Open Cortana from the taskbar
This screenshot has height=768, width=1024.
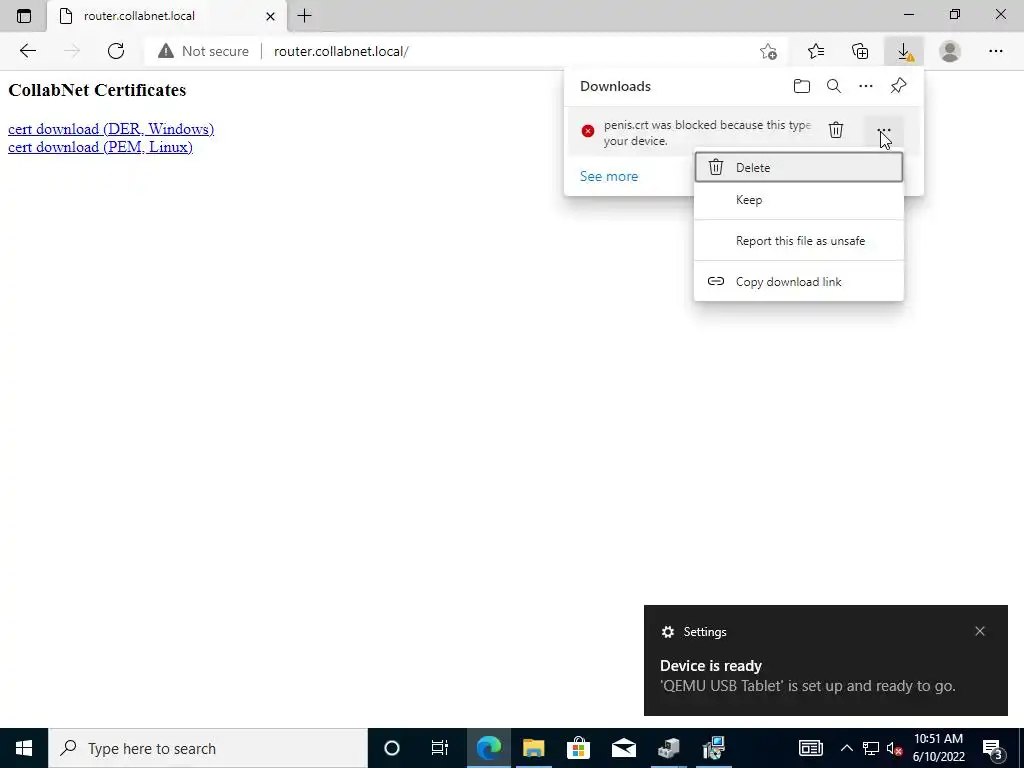pos(391,748)
